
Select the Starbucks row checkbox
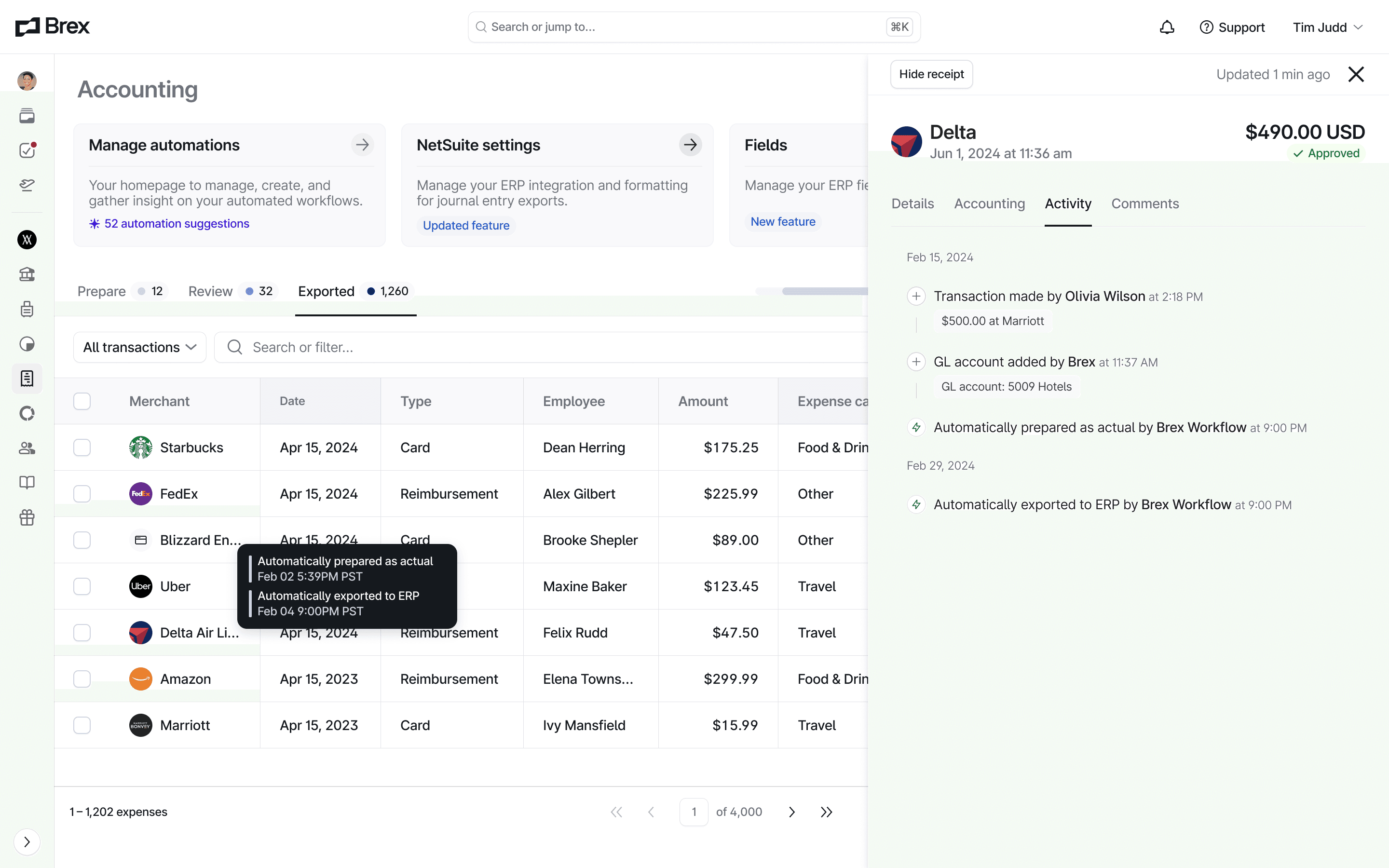point(82,447)
